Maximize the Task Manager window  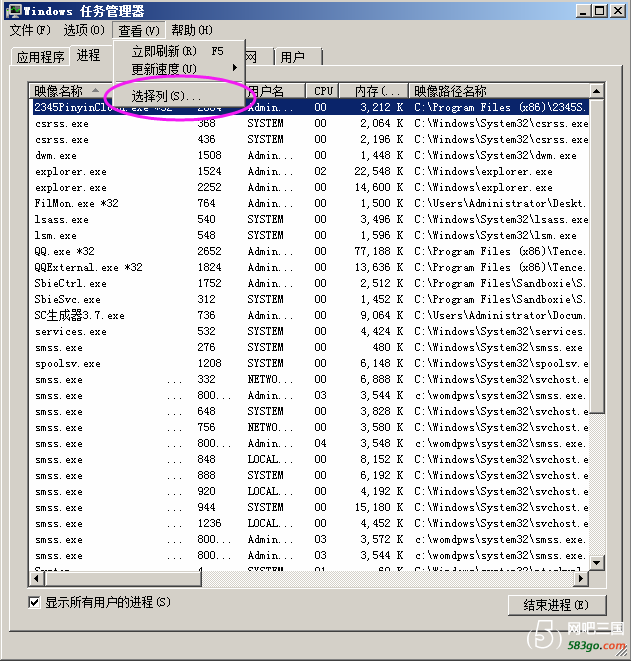pos(599,11)
